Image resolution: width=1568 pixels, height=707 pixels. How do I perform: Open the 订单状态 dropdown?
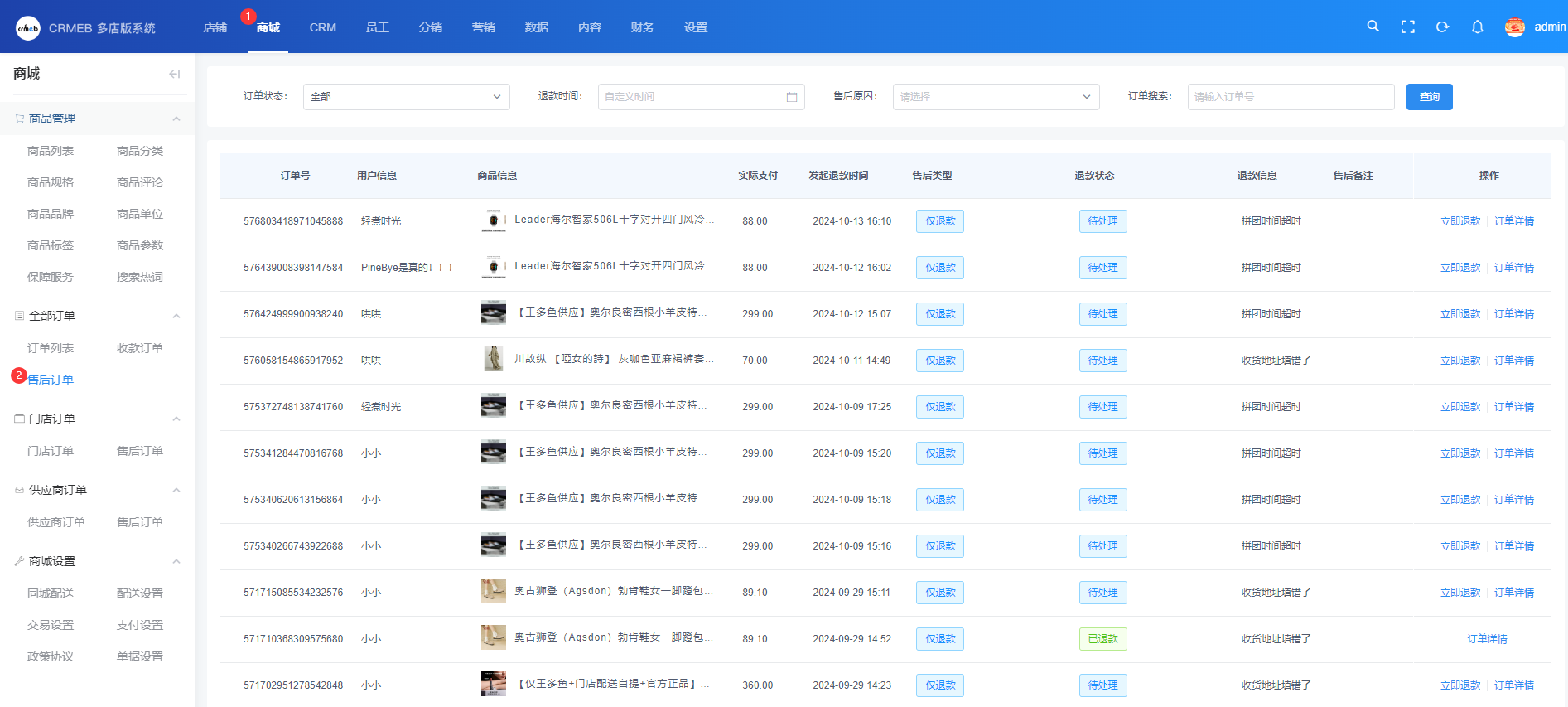click(x=406, y=97)
